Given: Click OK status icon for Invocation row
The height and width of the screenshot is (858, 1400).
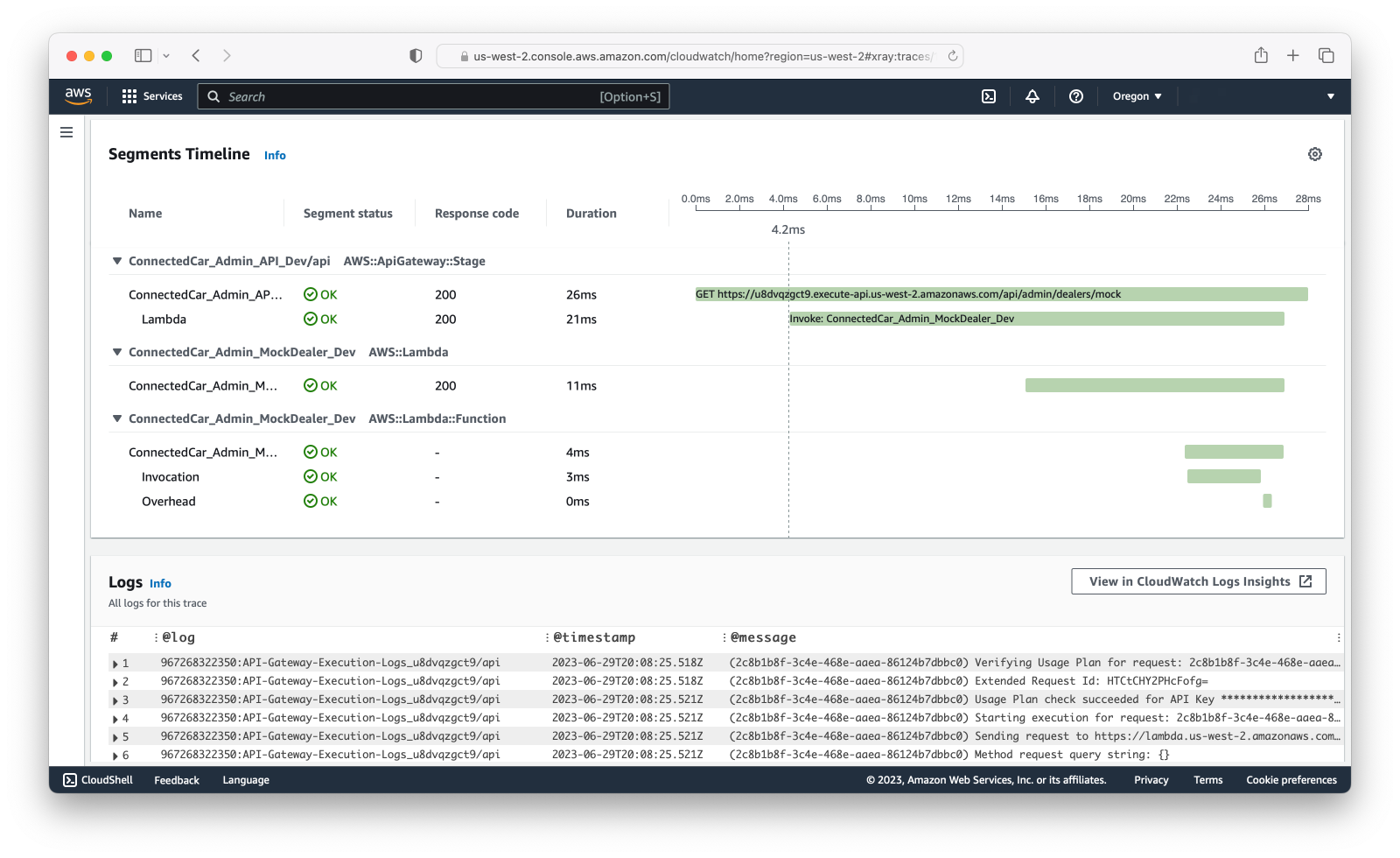Looking at the screenshot, I should pos(311,476).
